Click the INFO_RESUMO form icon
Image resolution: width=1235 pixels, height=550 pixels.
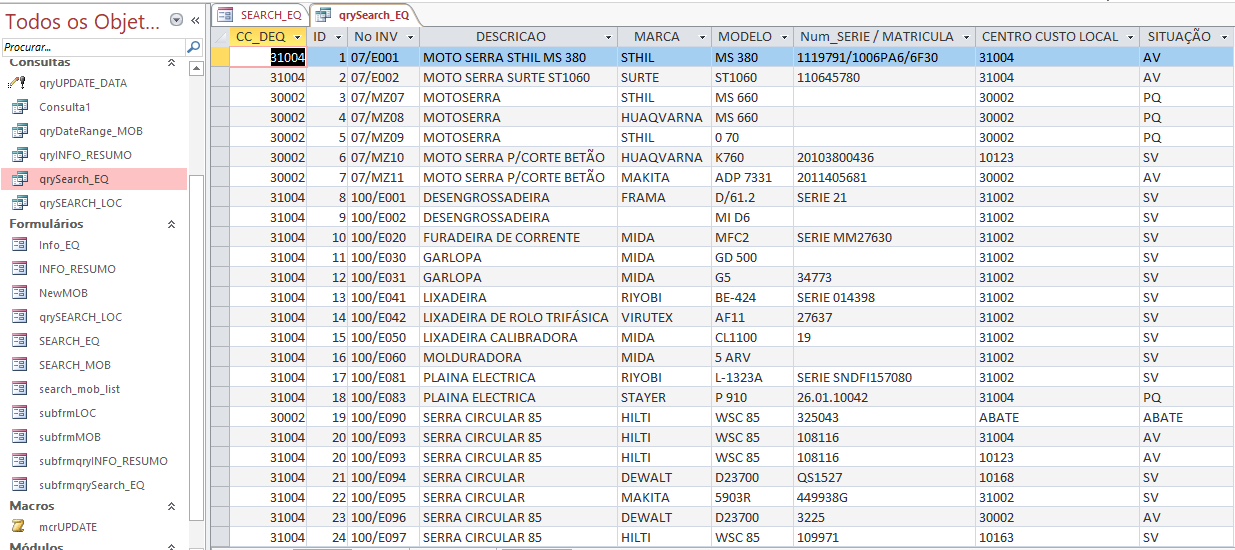[x=19, y=269]
